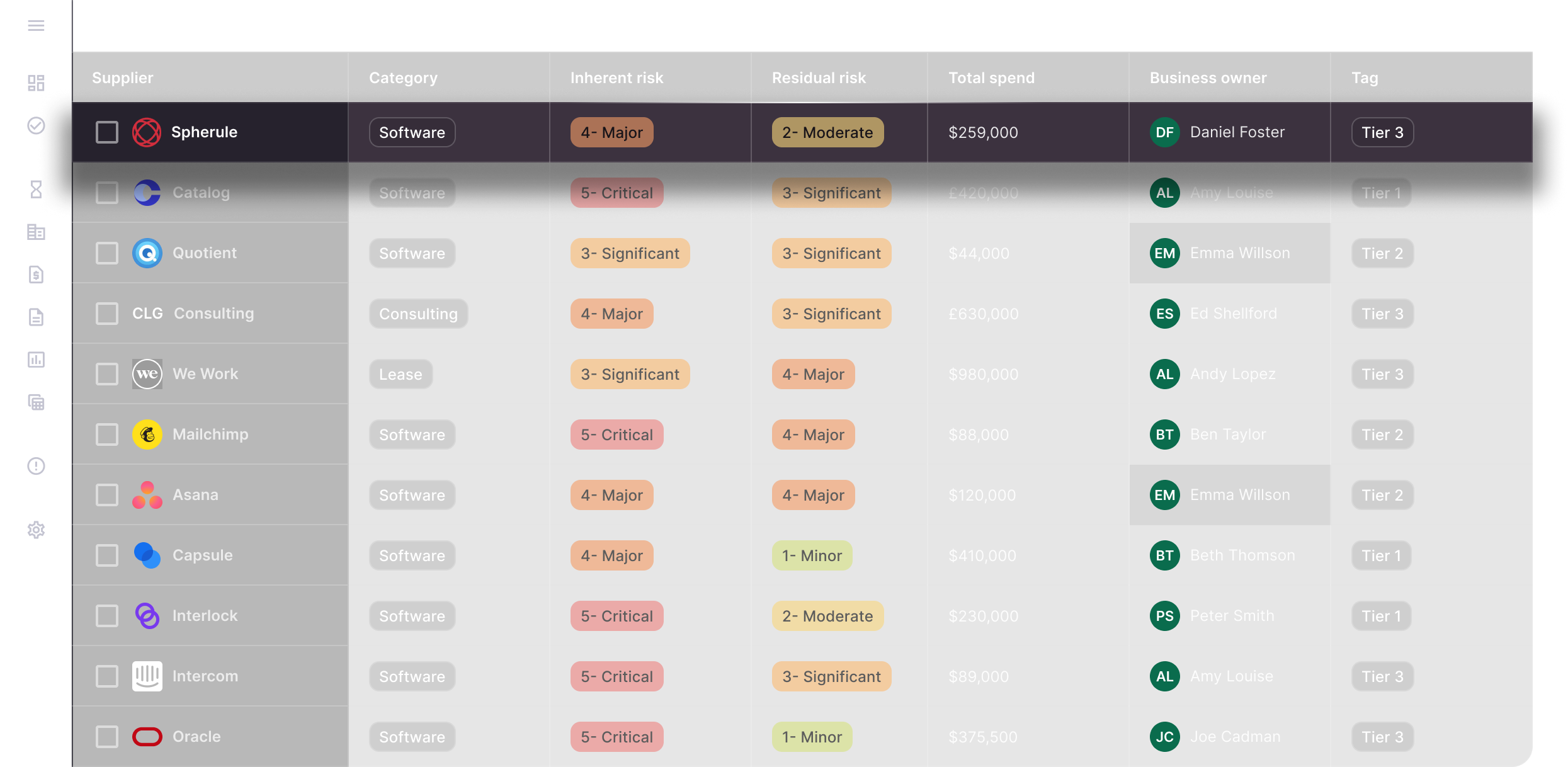The width and height of the screenshot is (1568, 767).
Task: Click Spherule's 2- Moderate residual risk badge
Action: click(827, 132)
